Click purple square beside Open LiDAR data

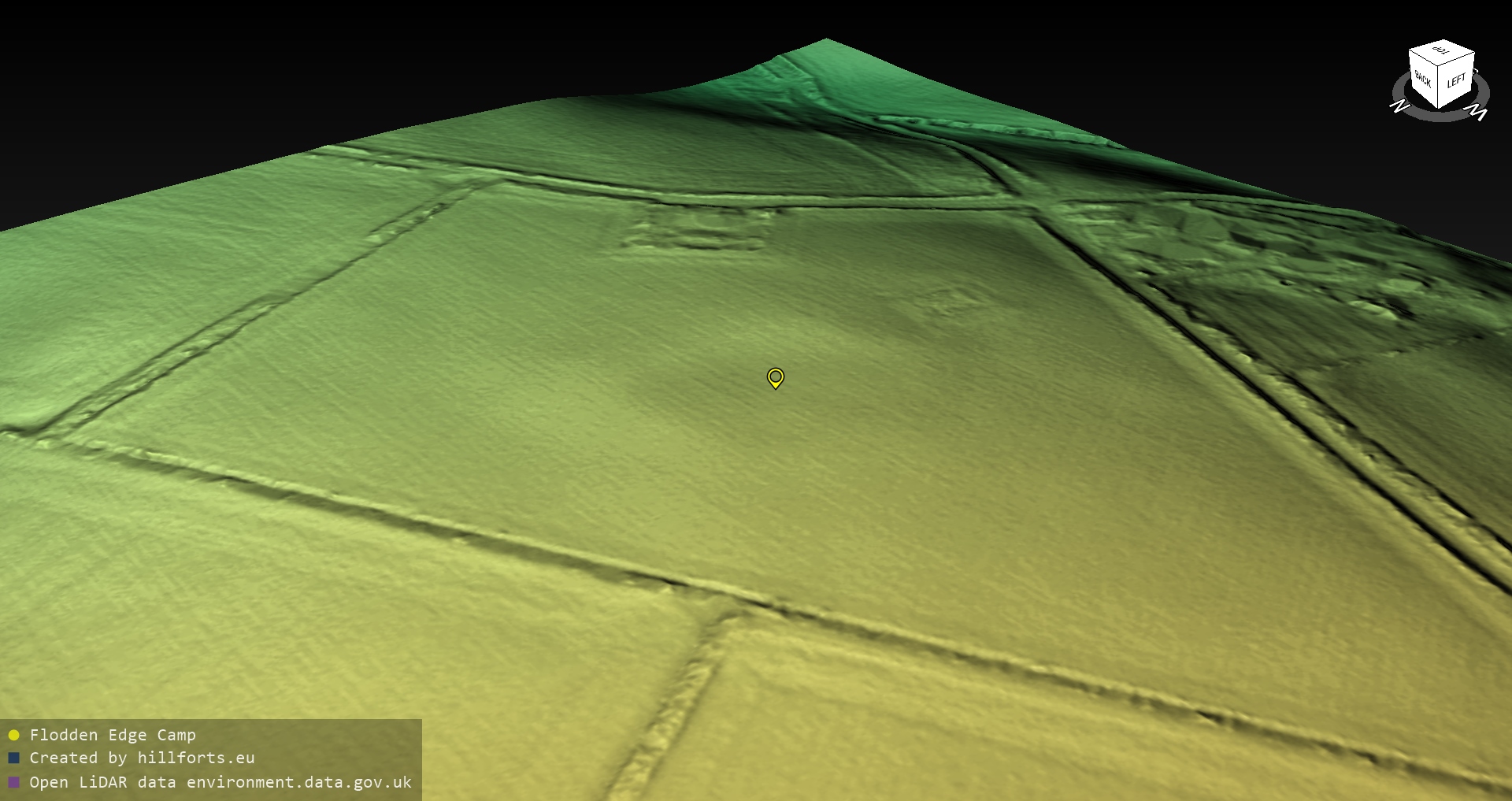coord(13,782)
